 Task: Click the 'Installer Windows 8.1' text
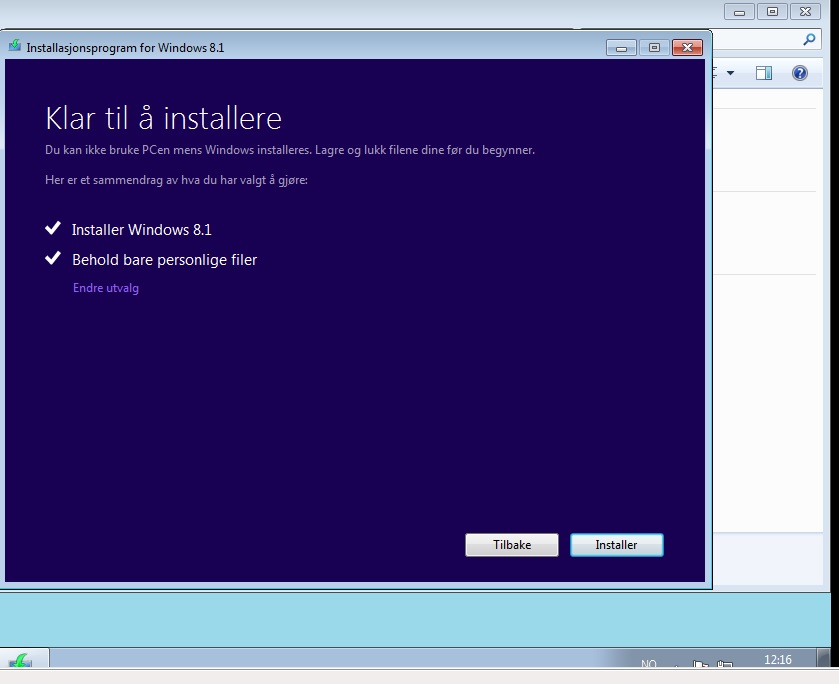click(142, 230)
